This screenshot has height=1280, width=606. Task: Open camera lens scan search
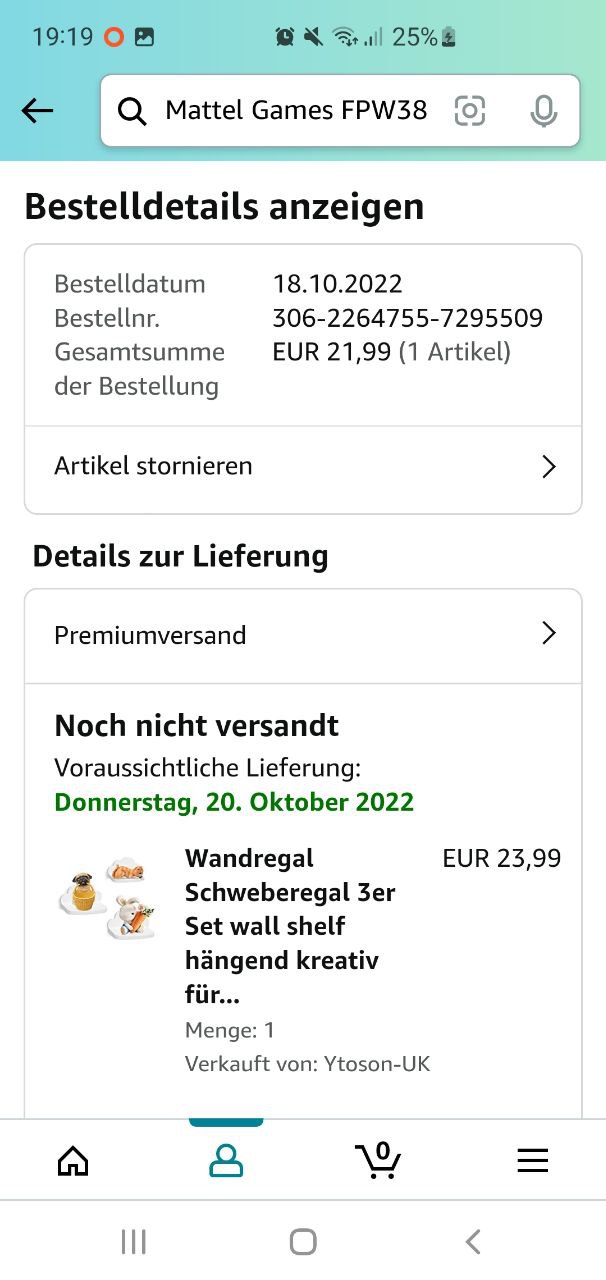coord(469,111)
